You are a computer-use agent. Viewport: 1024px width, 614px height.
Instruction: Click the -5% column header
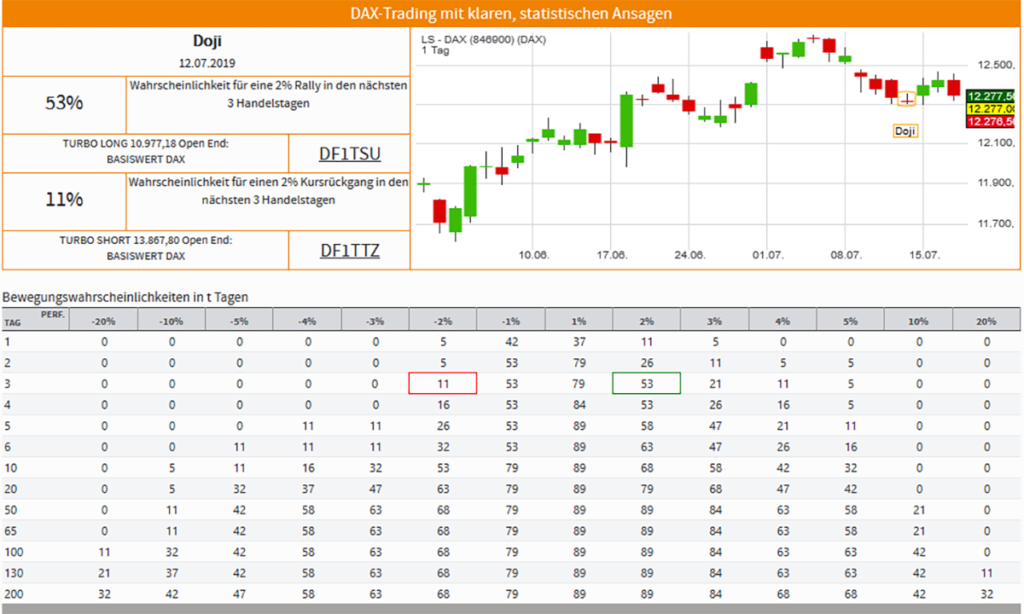[239, 321]
